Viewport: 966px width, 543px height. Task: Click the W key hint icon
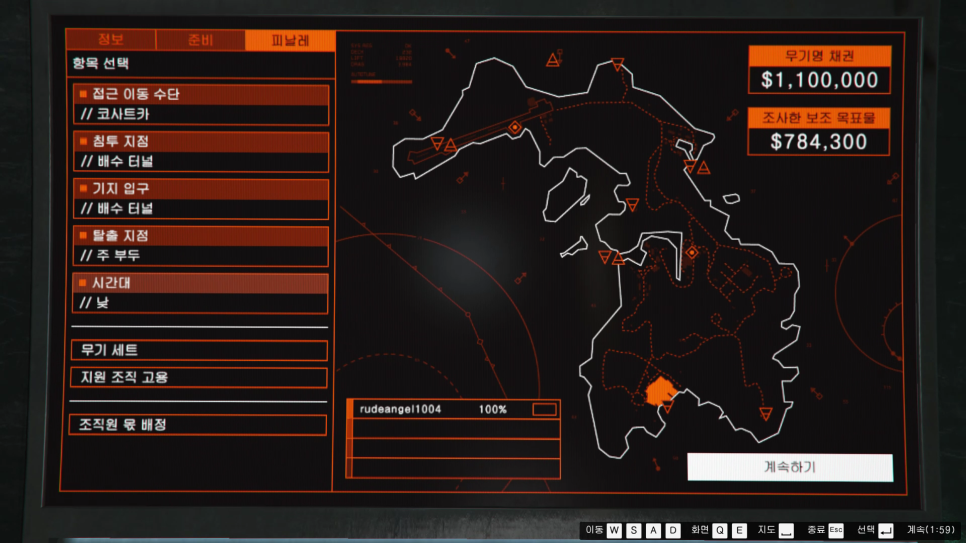coord(614,530)
